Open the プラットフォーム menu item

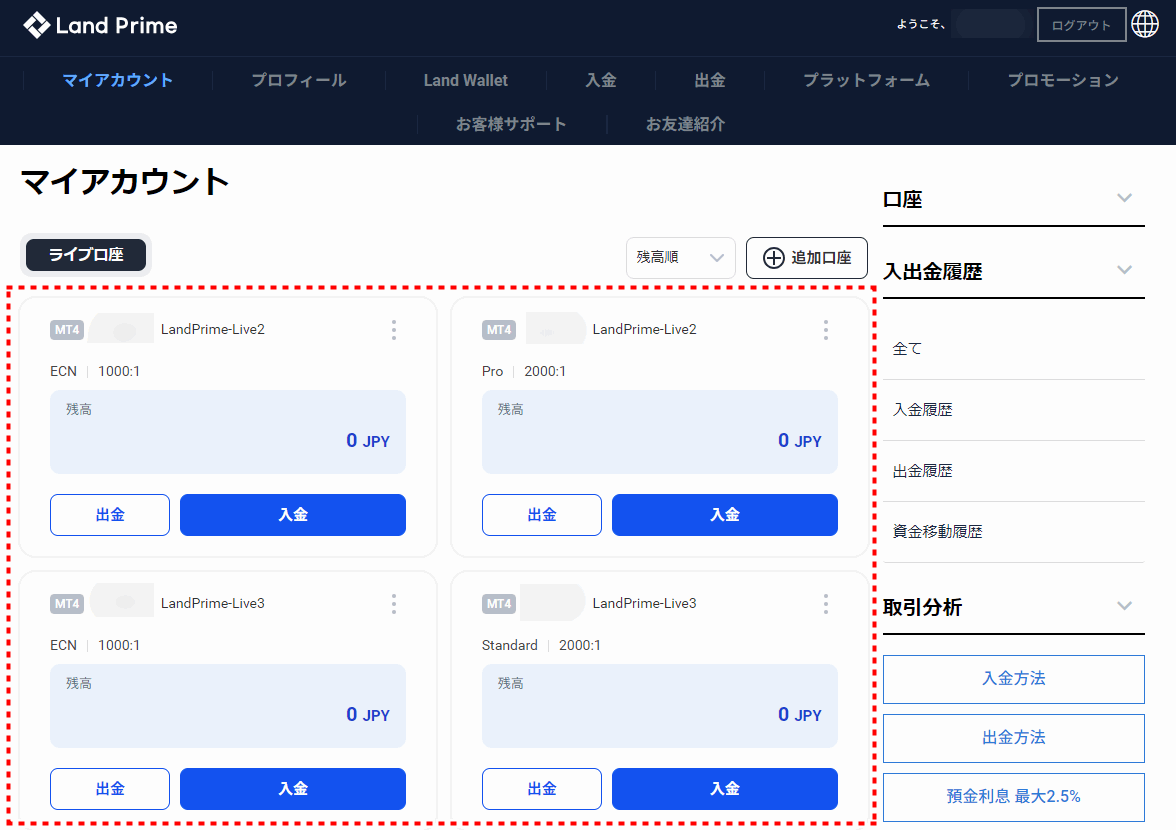pyautogui.click(x=866, y=80)
